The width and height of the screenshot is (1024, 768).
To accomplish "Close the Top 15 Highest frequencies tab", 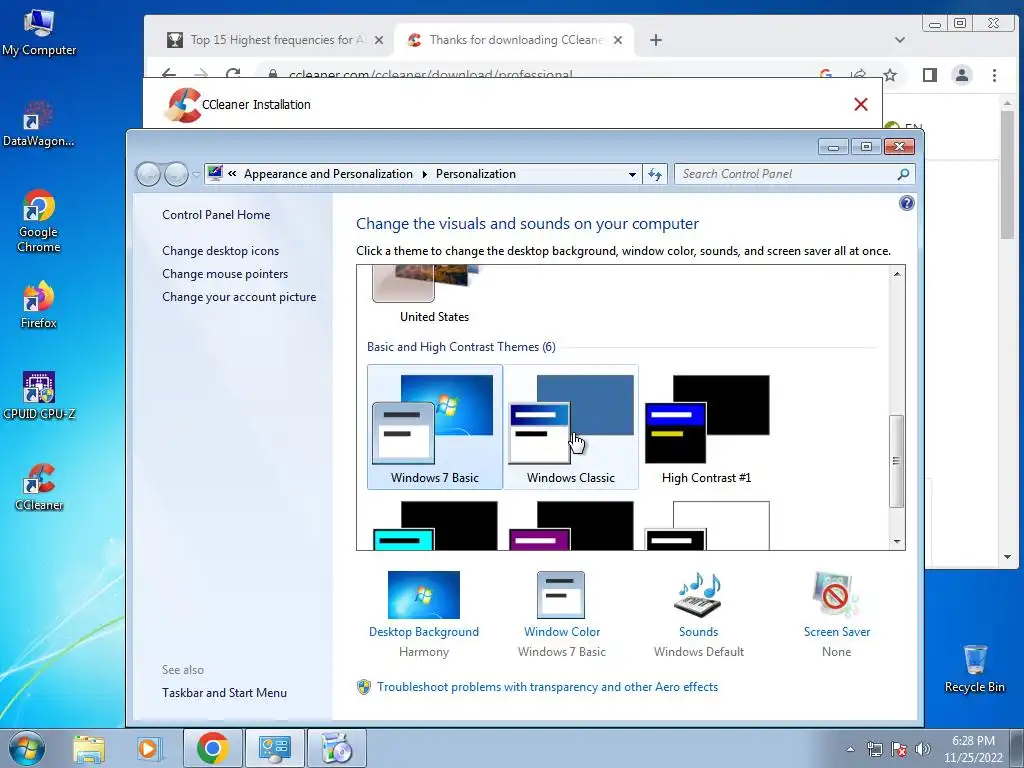I will 379,40.
